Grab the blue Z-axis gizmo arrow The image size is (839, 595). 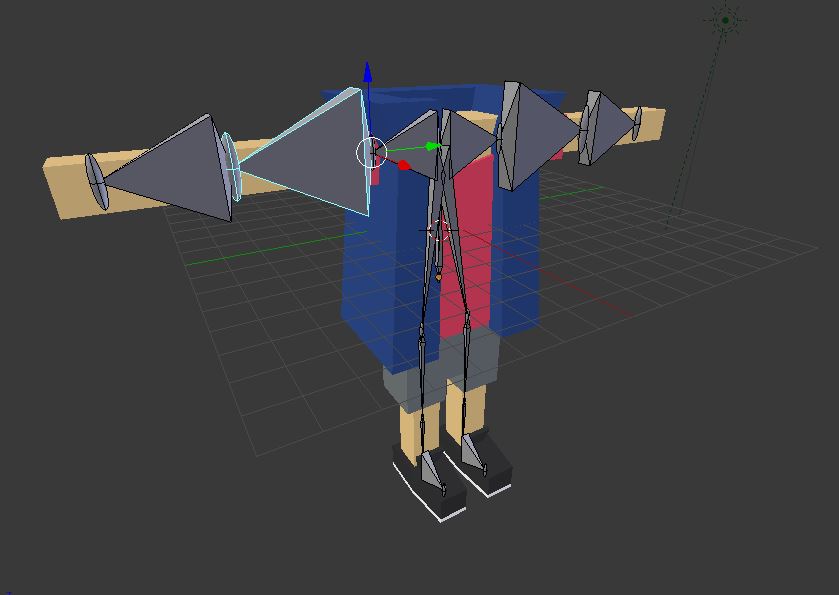pyautogui.click(x=368, y=73)
